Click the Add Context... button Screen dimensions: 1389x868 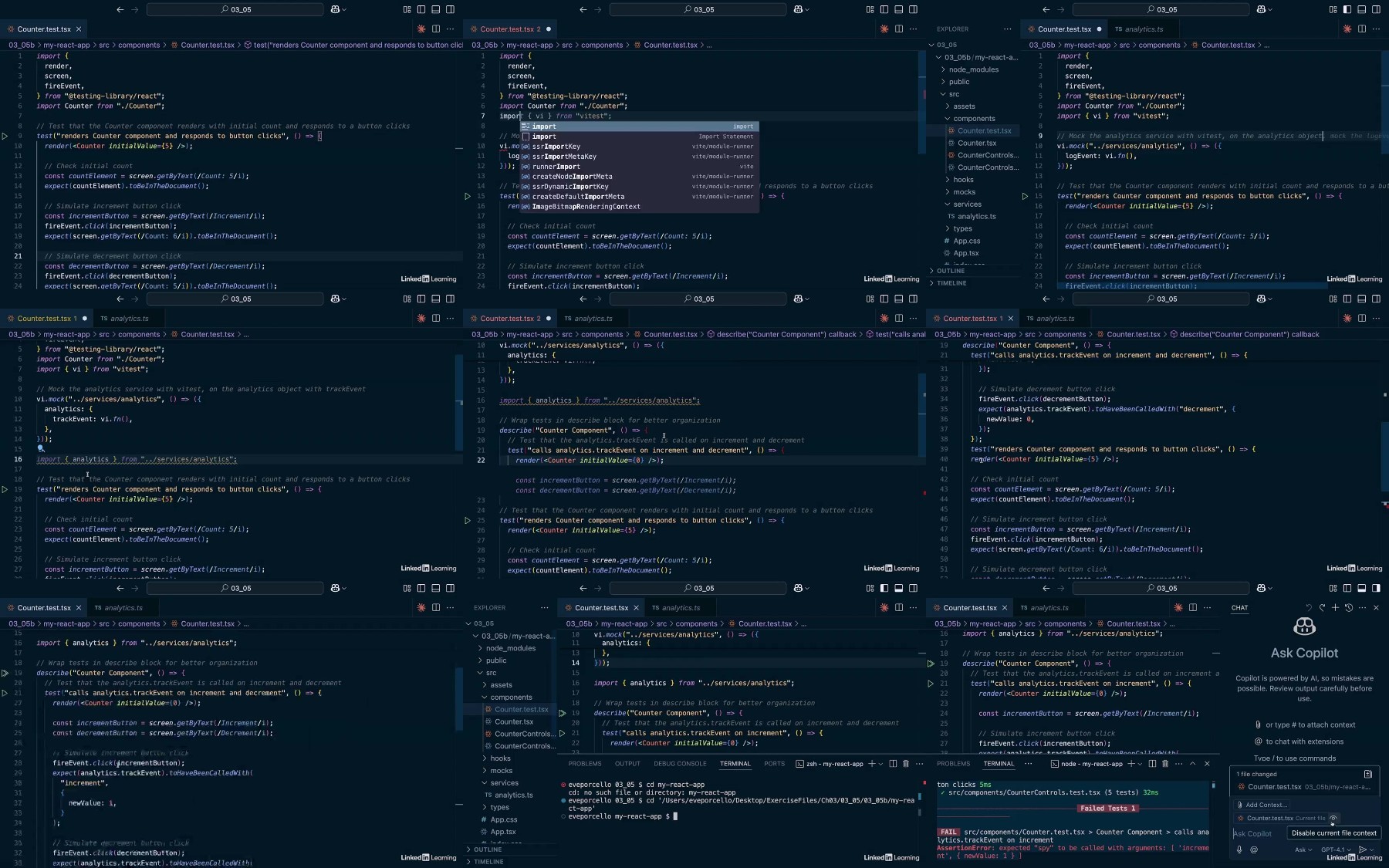pos(1262,805)
